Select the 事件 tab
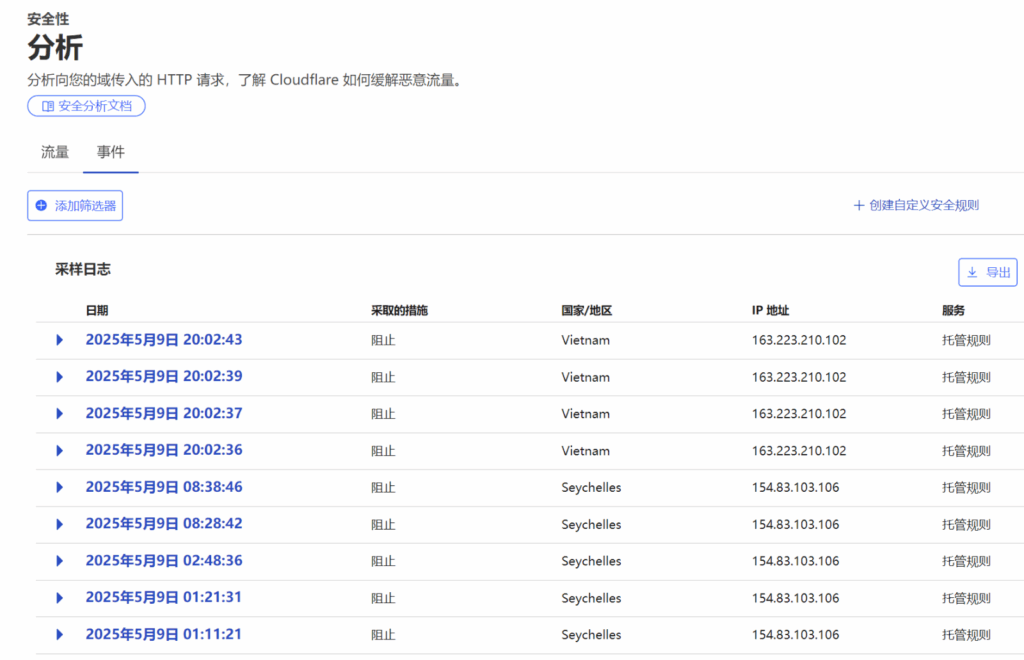Viewport: 1024px width, 660px height. tap(110, 152)
